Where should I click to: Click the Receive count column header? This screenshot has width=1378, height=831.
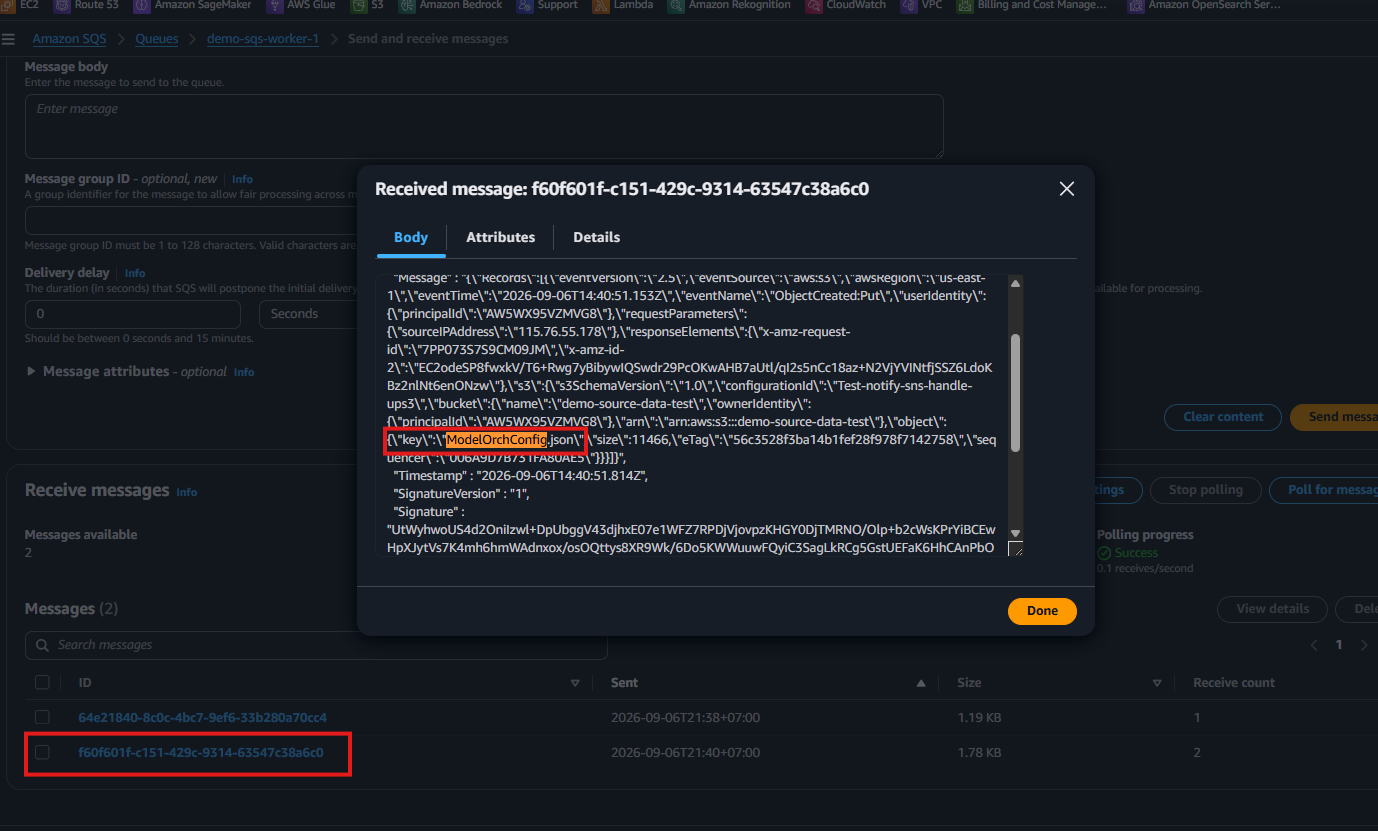click(1234, 683)
